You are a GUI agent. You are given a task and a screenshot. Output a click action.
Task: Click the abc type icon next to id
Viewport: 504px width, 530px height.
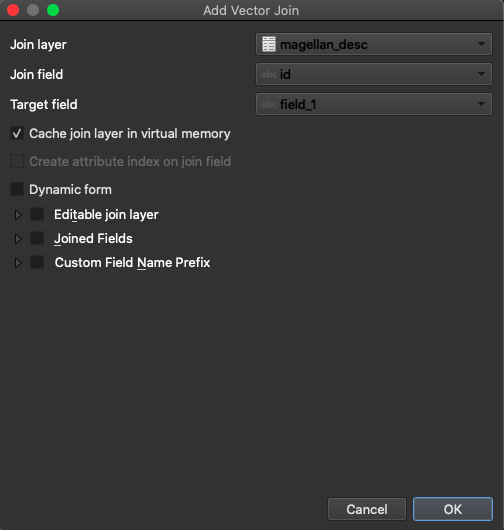269,74
